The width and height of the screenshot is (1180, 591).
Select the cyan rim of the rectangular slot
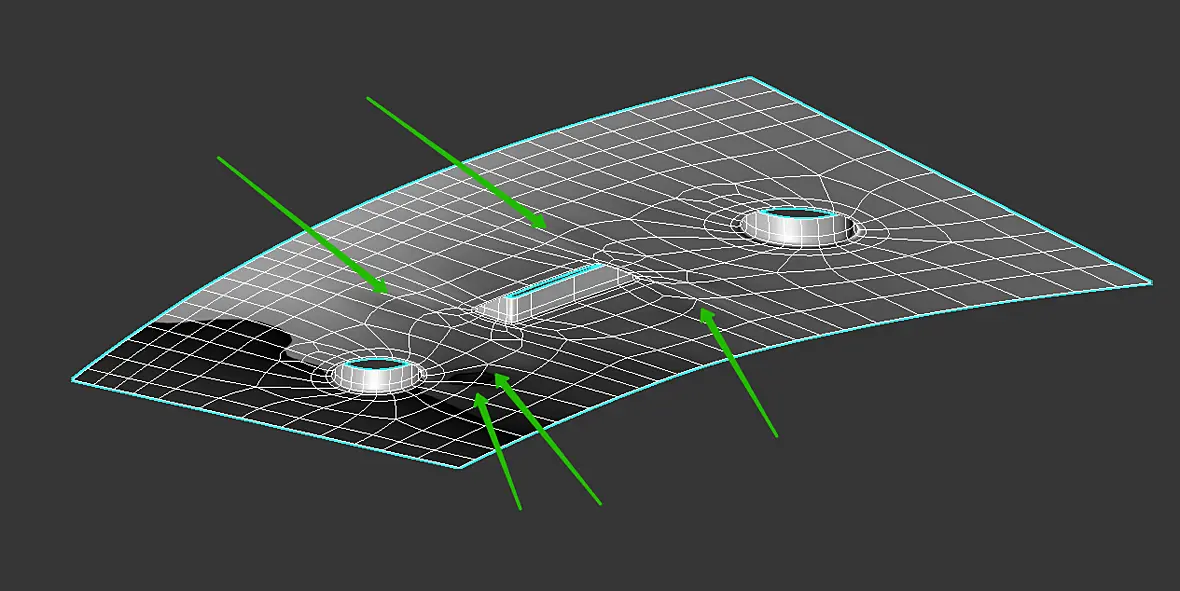tap(556, 282)
